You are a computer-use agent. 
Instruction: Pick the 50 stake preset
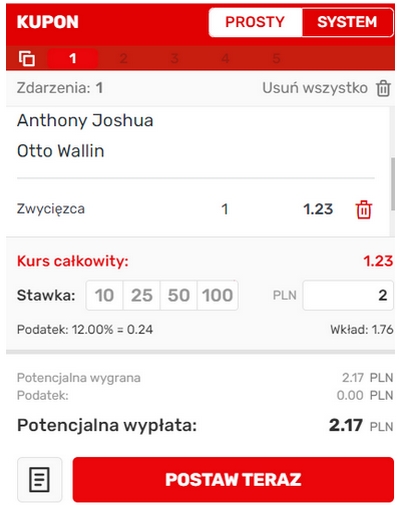179,295
